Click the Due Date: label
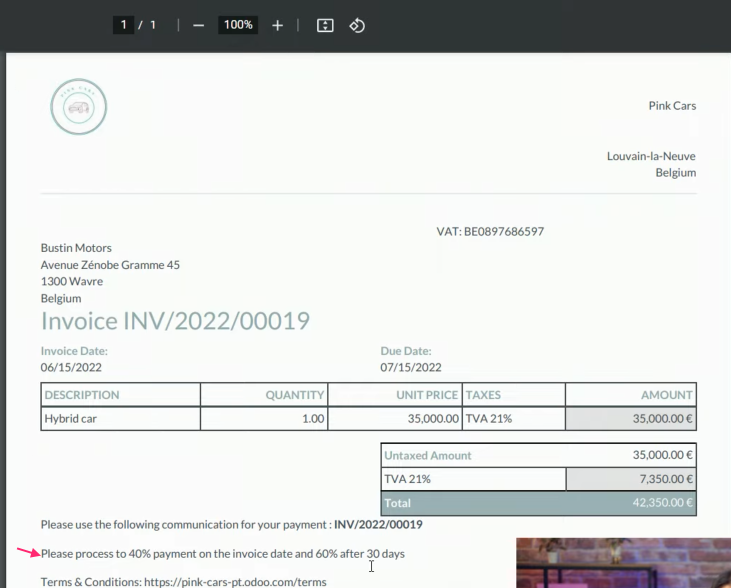This screenshot has height=588, width=731. click(x=406, y=351)
